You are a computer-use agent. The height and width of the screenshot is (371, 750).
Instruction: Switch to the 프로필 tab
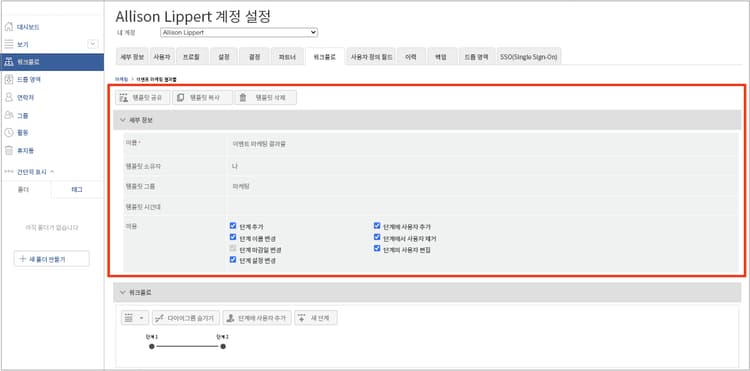[191, 56]
